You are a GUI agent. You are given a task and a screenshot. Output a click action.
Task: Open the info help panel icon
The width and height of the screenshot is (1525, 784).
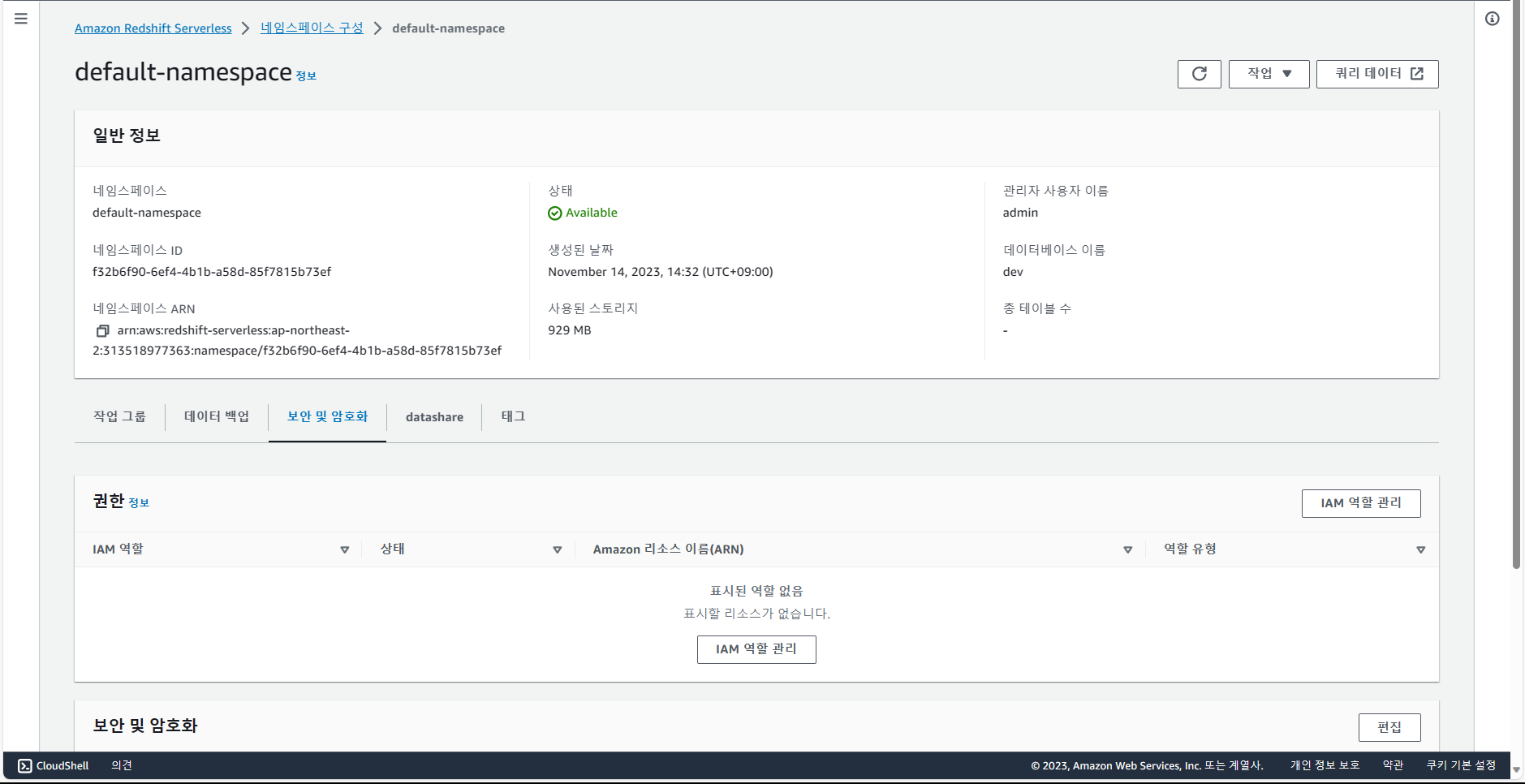(1492, 19)
